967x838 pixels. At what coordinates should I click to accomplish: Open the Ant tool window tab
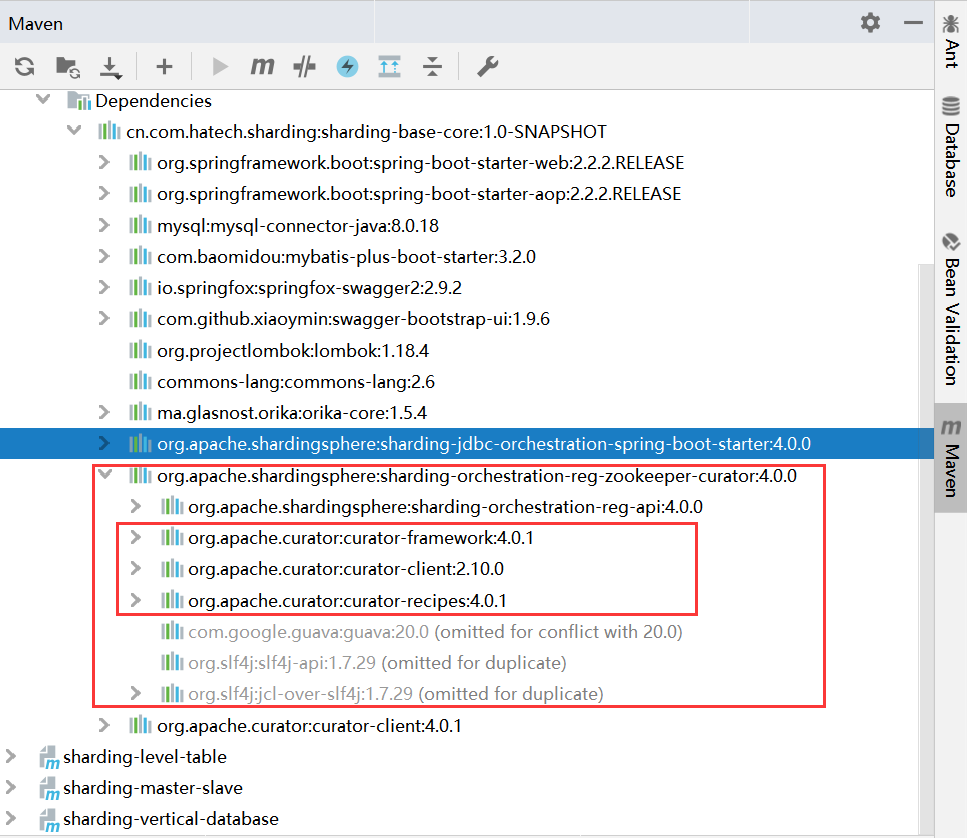pos(951,42)
